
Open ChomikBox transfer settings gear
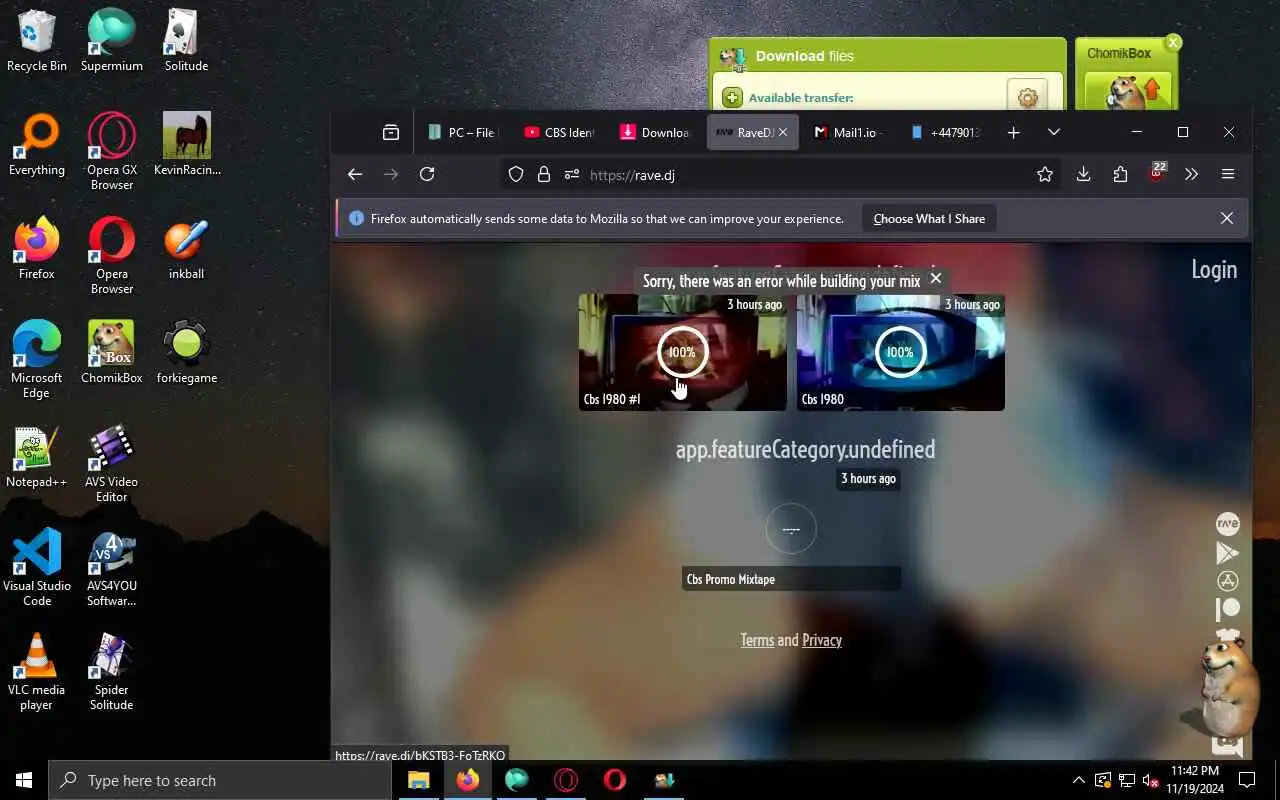pos(1027,97)
